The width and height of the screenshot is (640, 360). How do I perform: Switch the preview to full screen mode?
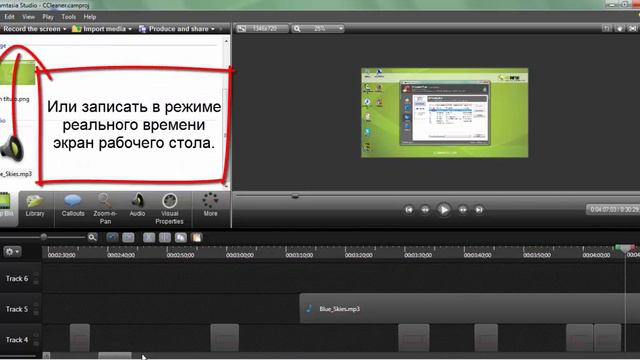click(632, 29)
